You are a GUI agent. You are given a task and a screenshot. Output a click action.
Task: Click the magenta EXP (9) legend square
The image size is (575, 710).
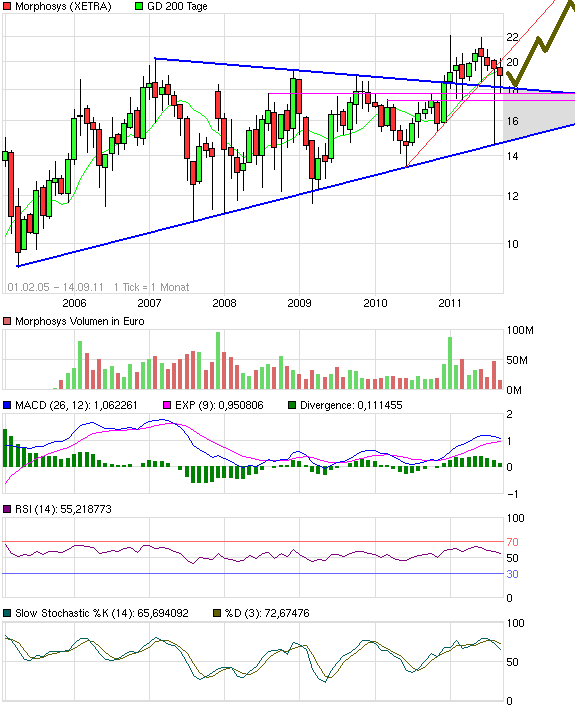(x=167, y=405)
